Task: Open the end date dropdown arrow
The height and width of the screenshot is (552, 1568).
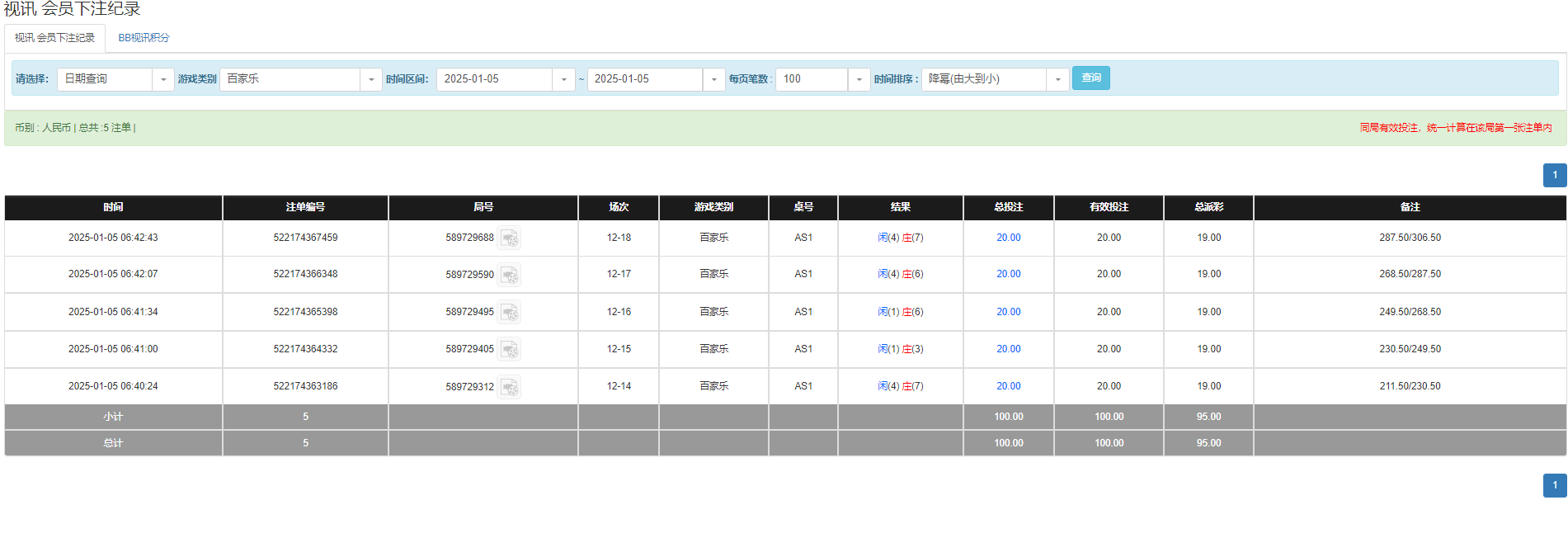Action: click(x=713, y=79)
